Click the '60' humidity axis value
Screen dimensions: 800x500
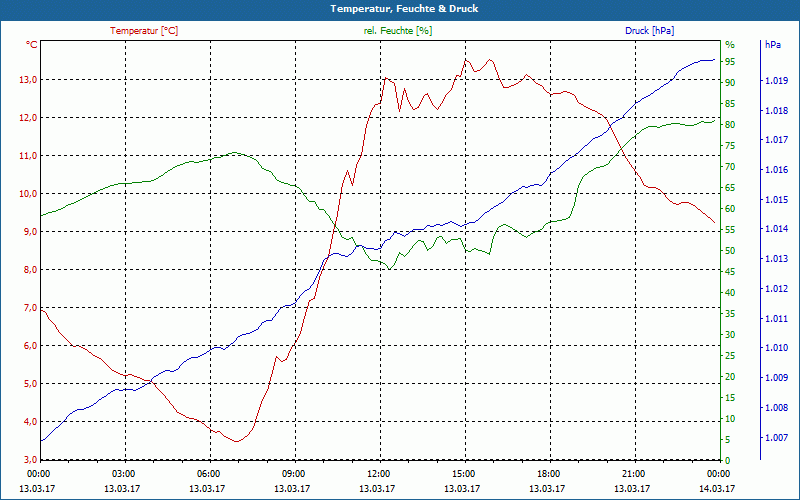pos(730,209)
